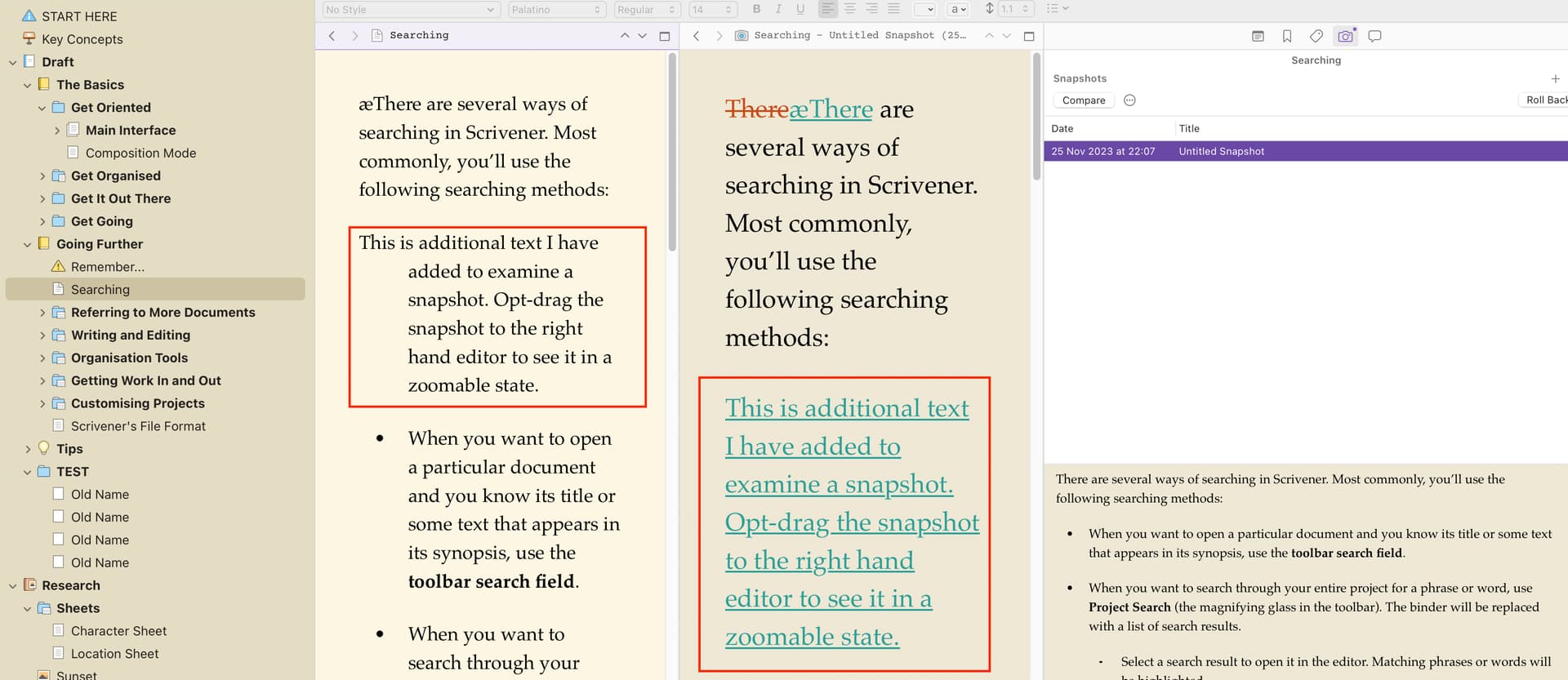Open the Bookmarks tab in inspector

tap(1287, 36)
